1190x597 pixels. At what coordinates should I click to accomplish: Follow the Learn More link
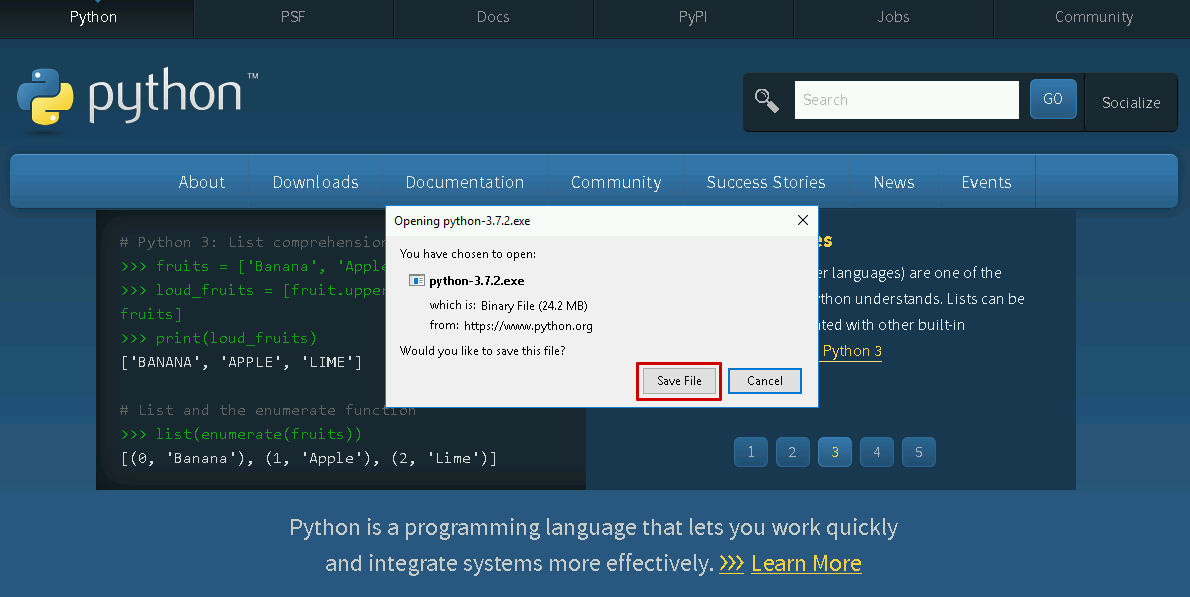tap(806, 563)
